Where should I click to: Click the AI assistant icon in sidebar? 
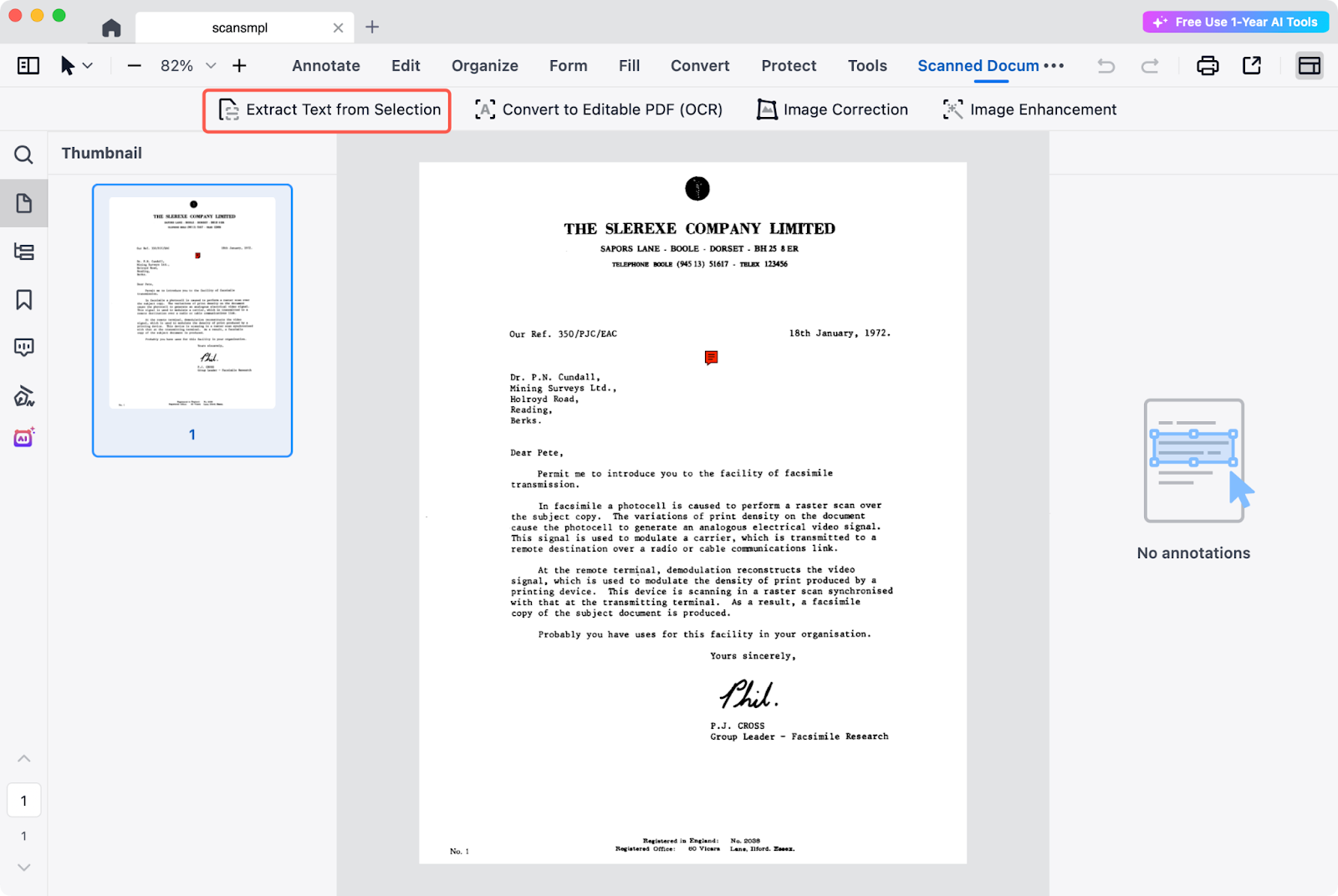tap(23, 437)
